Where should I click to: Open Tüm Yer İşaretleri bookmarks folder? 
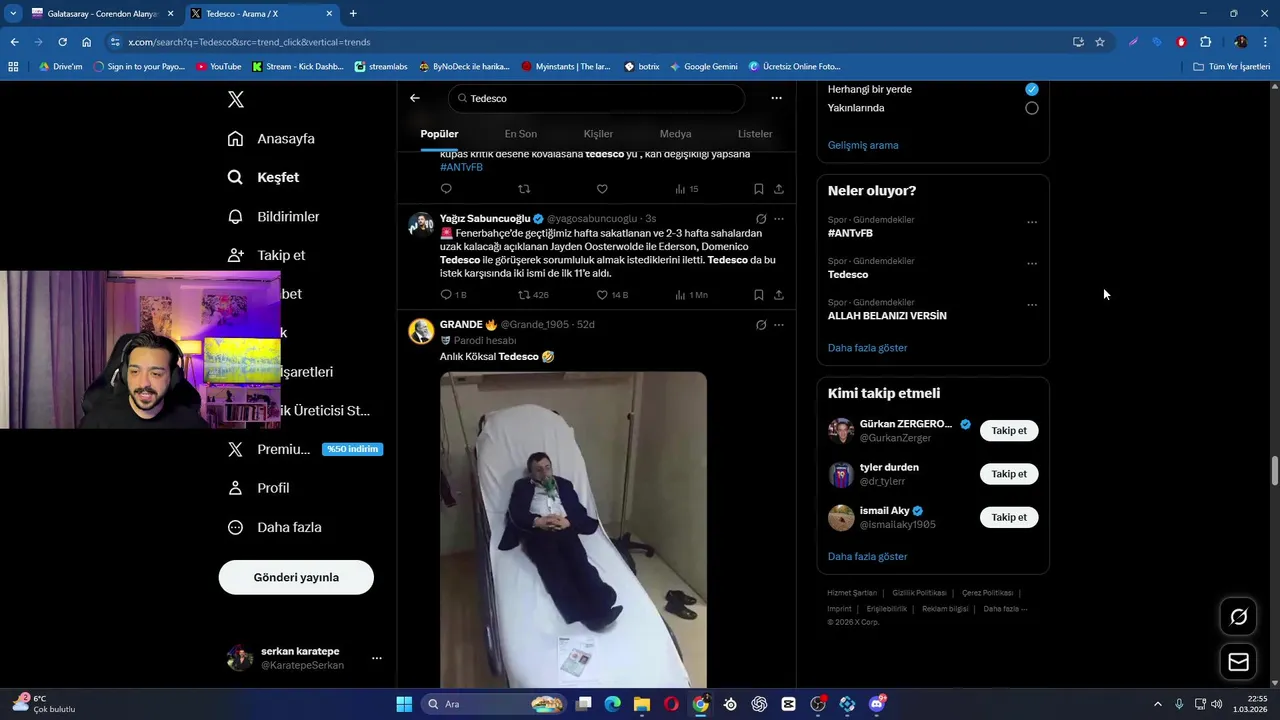(x=1232, y=67)
